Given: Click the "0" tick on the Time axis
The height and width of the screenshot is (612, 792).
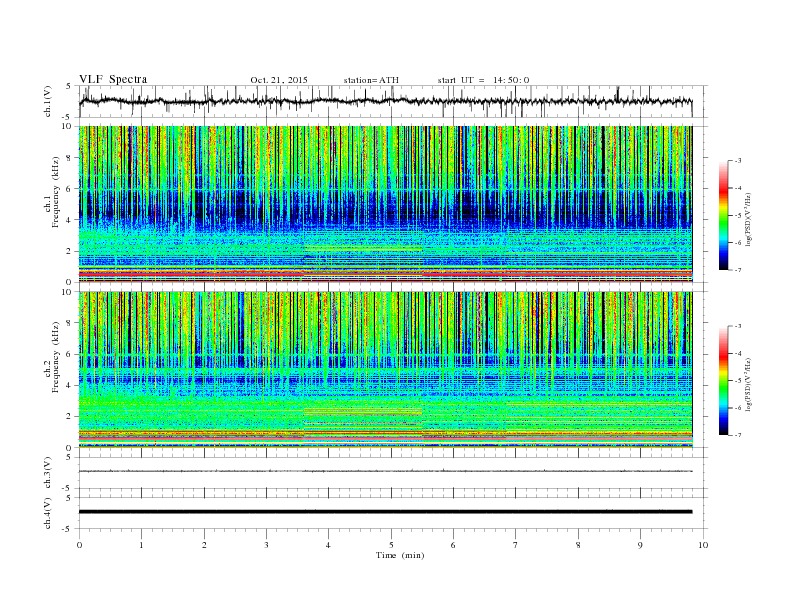Looking at the screenshot, I should pos(79,545).
